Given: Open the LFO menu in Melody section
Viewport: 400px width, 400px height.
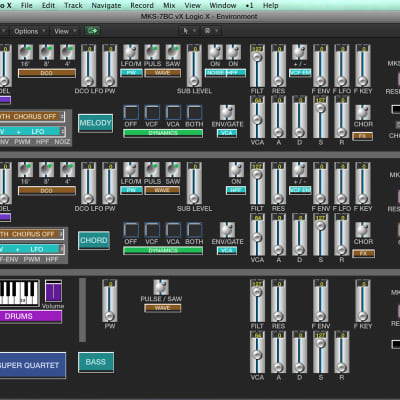Looking at the screenshot, I should 32,131.
